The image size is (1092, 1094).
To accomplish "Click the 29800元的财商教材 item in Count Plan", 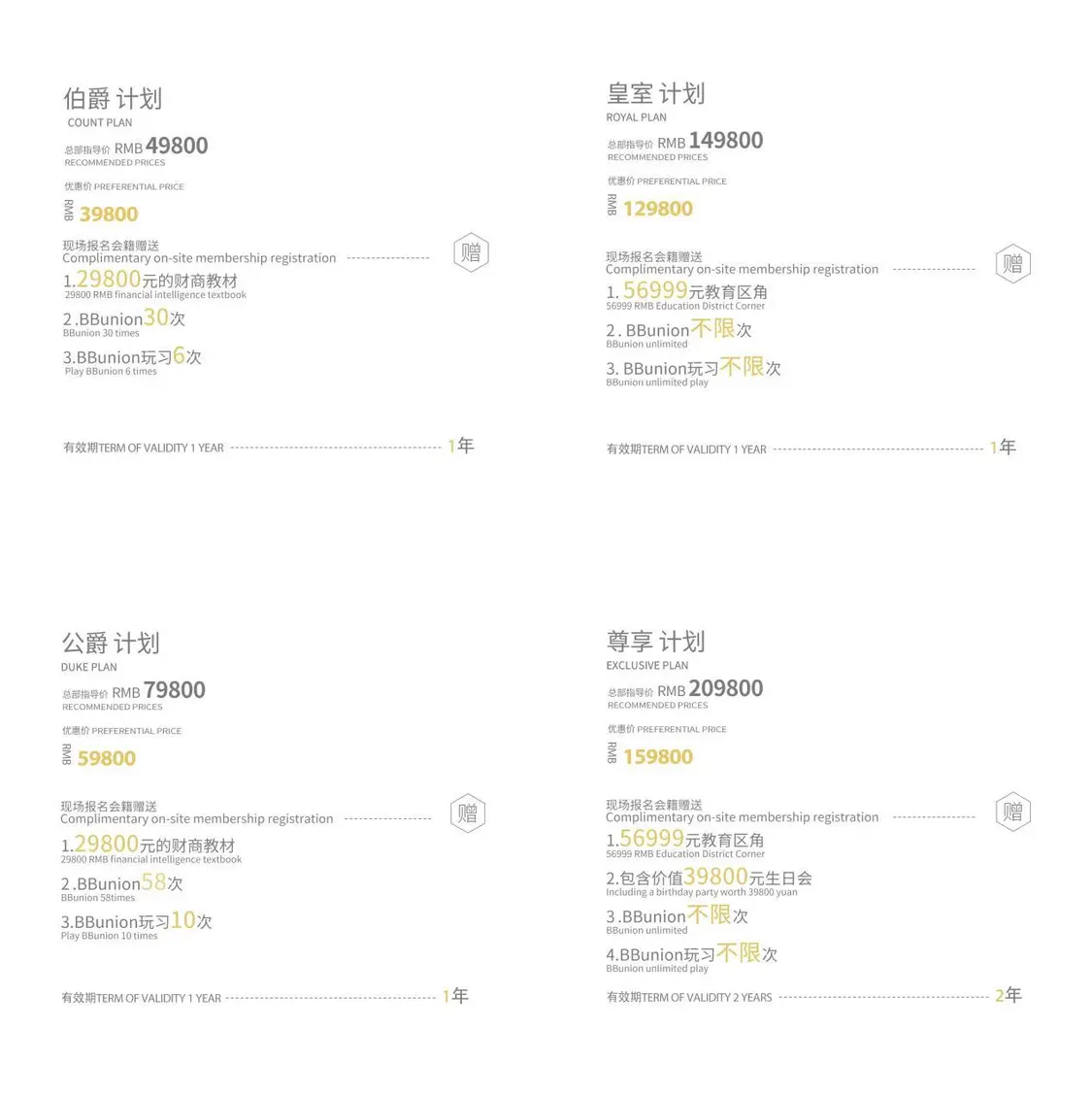I will tap(150, 281).
